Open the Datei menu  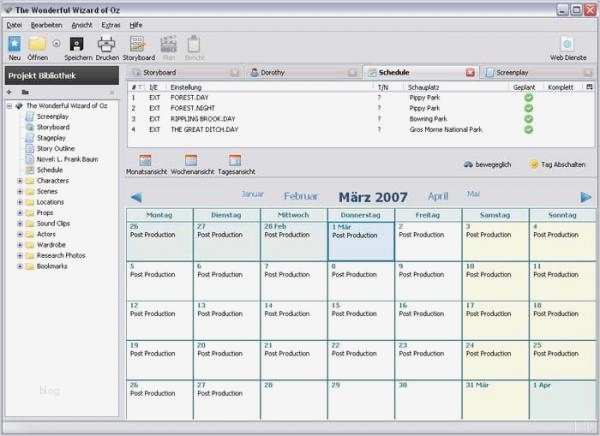click(15, 25)
